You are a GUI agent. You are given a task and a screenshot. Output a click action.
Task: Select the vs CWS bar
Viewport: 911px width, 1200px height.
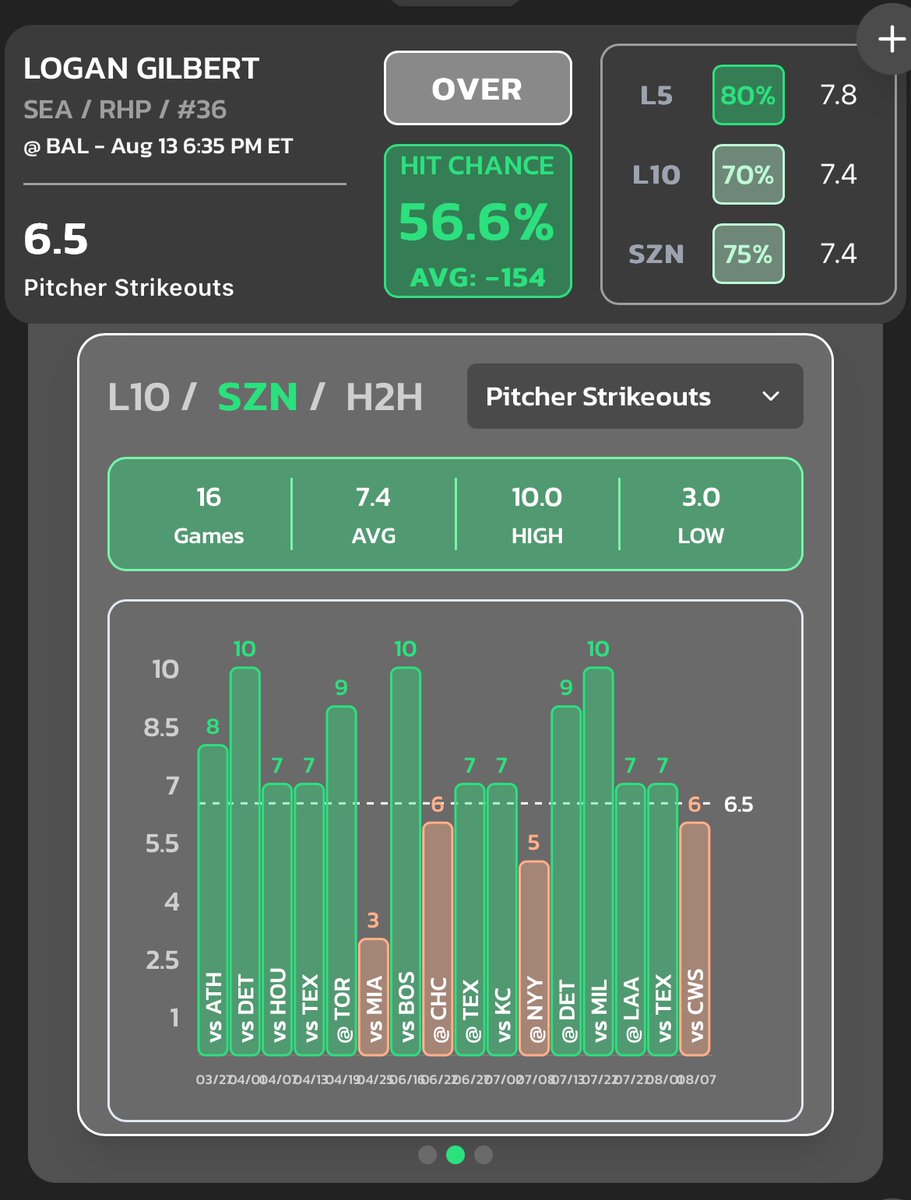(x=694, y=939)
